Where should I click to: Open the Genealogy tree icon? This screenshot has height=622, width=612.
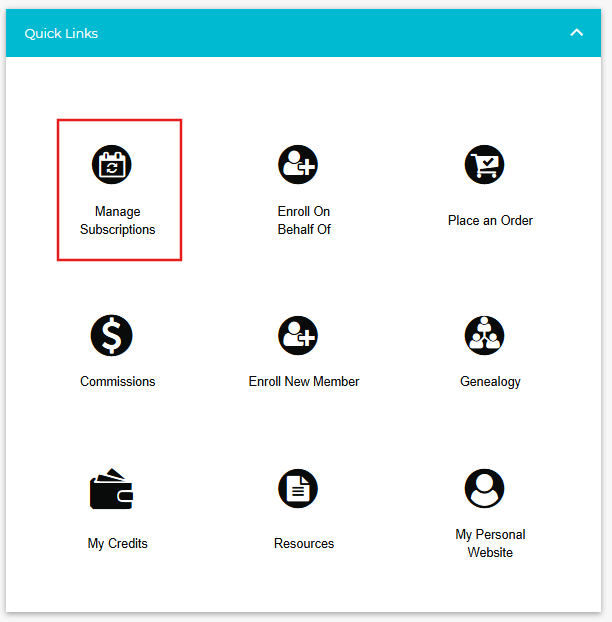point(484,336)
